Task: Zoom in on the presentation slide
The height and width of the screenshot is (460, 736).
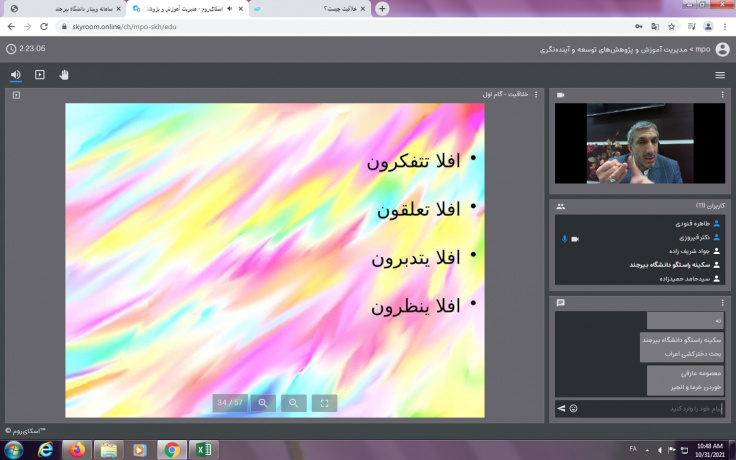Action: click(263, 403)
